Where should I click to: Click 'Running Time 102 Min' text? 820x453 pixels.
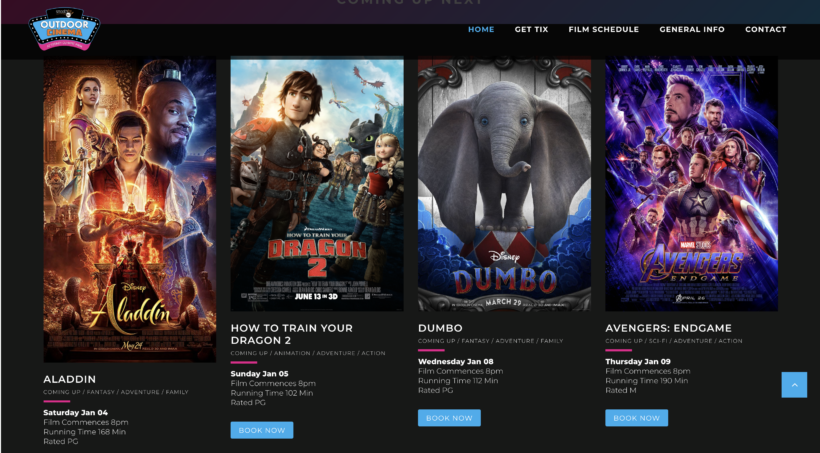272,393
